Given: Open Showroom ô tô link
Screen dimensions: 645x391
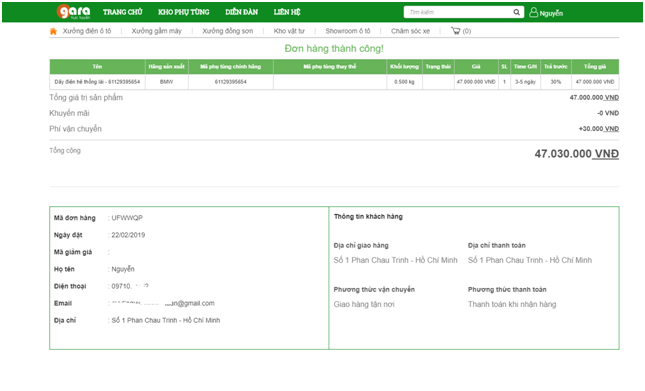Looking at the screenshot, I should point(348,31).
